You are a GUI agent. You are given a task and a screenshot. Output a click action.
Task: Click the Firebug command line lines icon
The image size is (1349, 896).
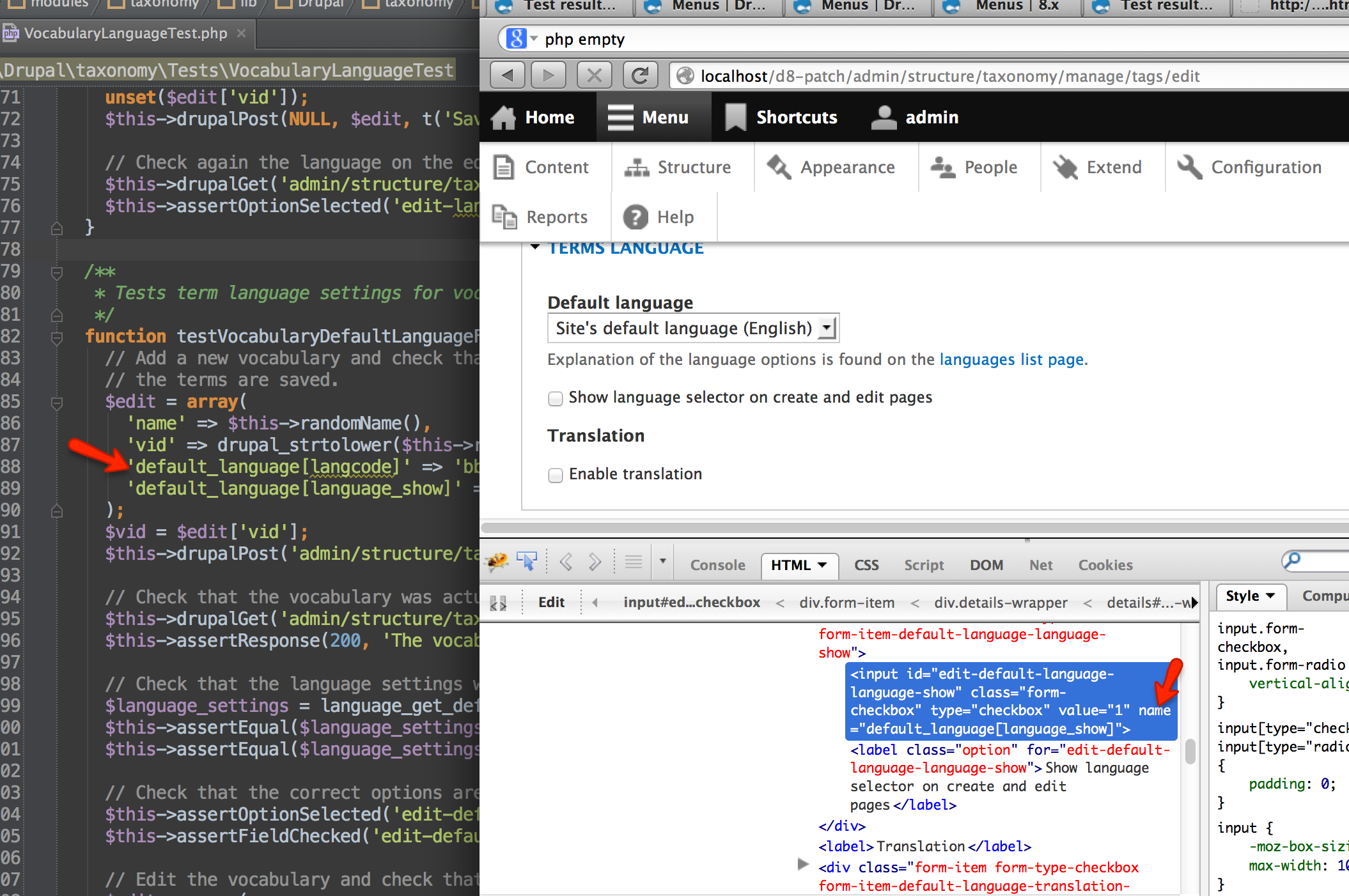click(x=634, y=562)
